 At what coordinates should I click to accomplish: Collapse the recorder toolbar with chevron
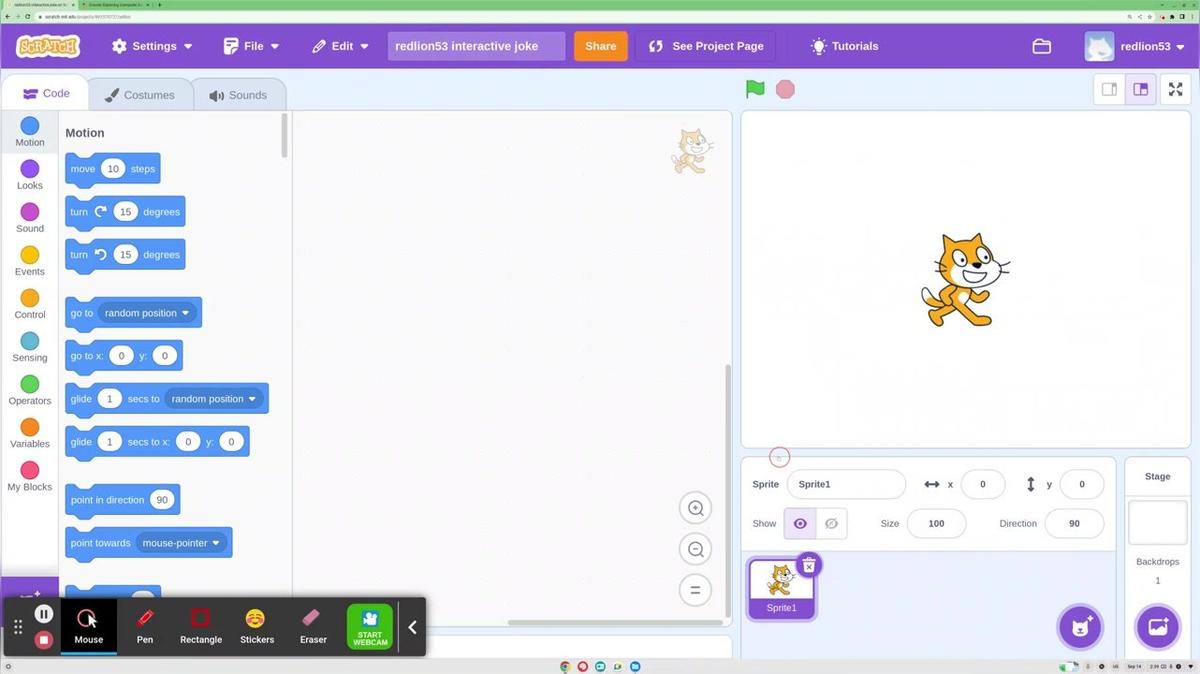click(x=412, y=627)
